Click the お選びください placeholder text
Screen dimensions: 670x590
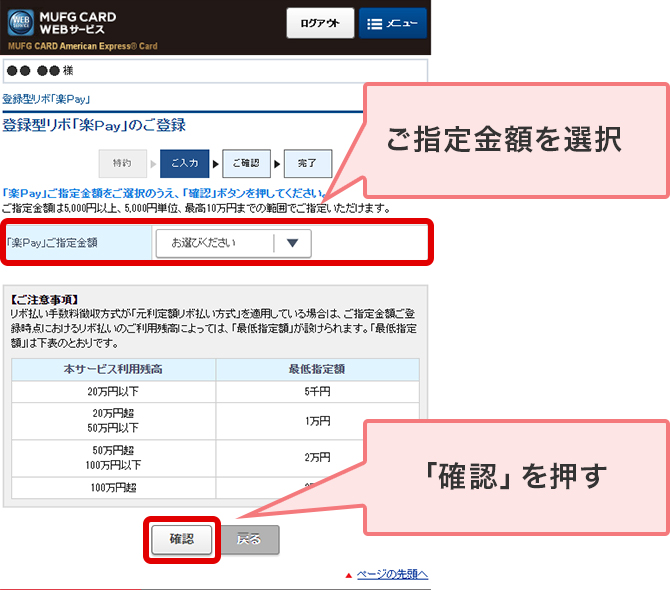tap(203, 243)
